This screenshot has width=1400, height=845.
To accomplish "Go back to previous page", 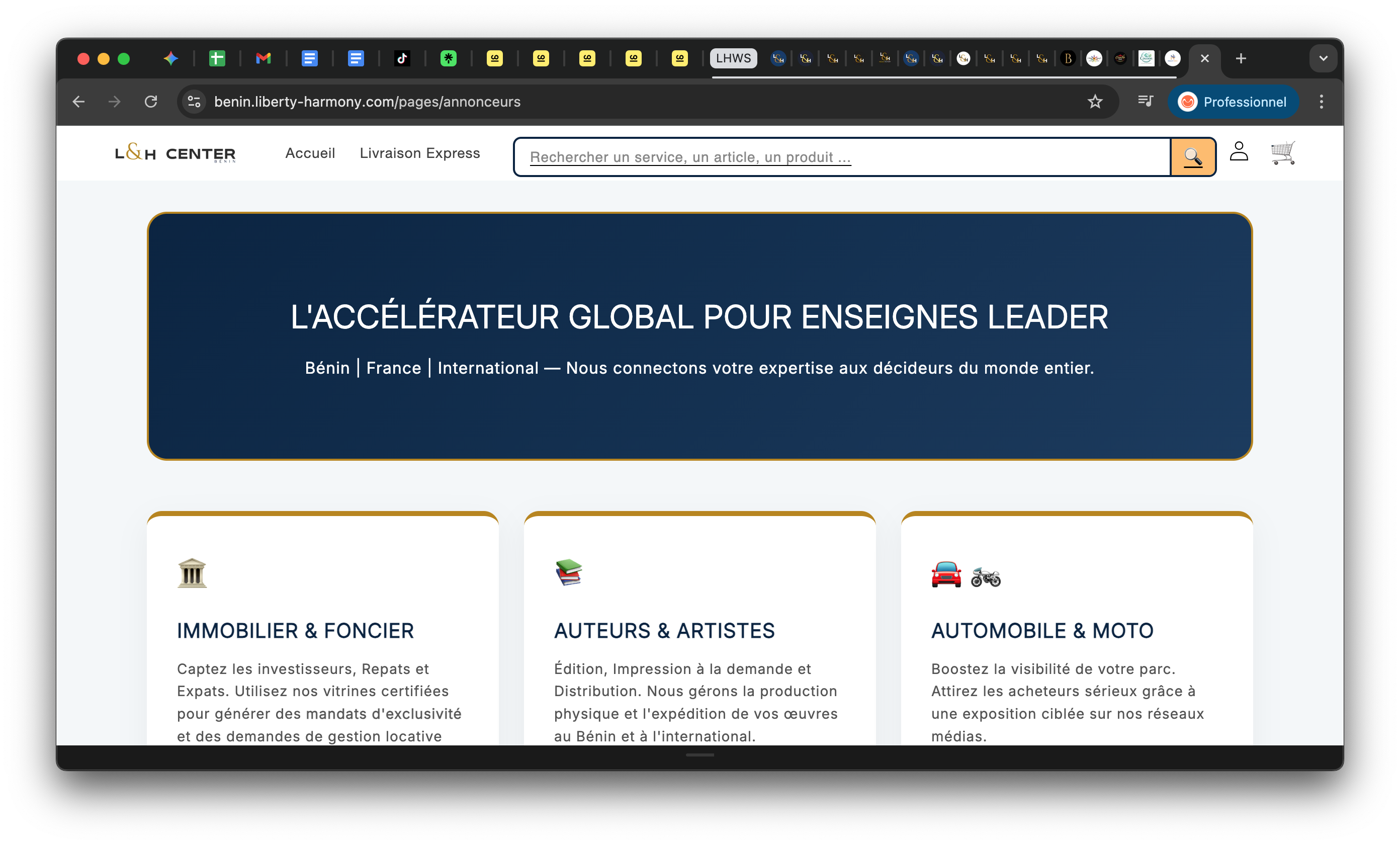I will point(79,102).
